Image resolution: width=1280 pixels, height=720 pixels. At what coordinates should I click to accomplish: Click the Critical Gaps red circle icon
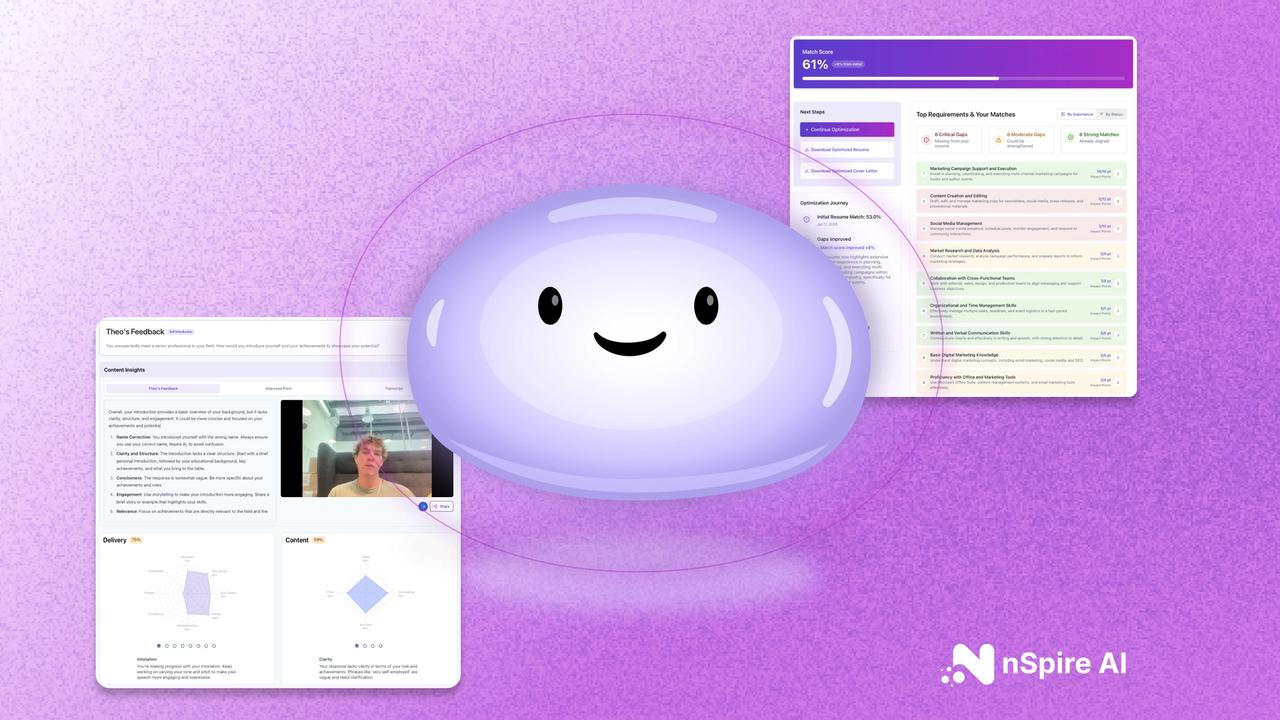point(926,139)
